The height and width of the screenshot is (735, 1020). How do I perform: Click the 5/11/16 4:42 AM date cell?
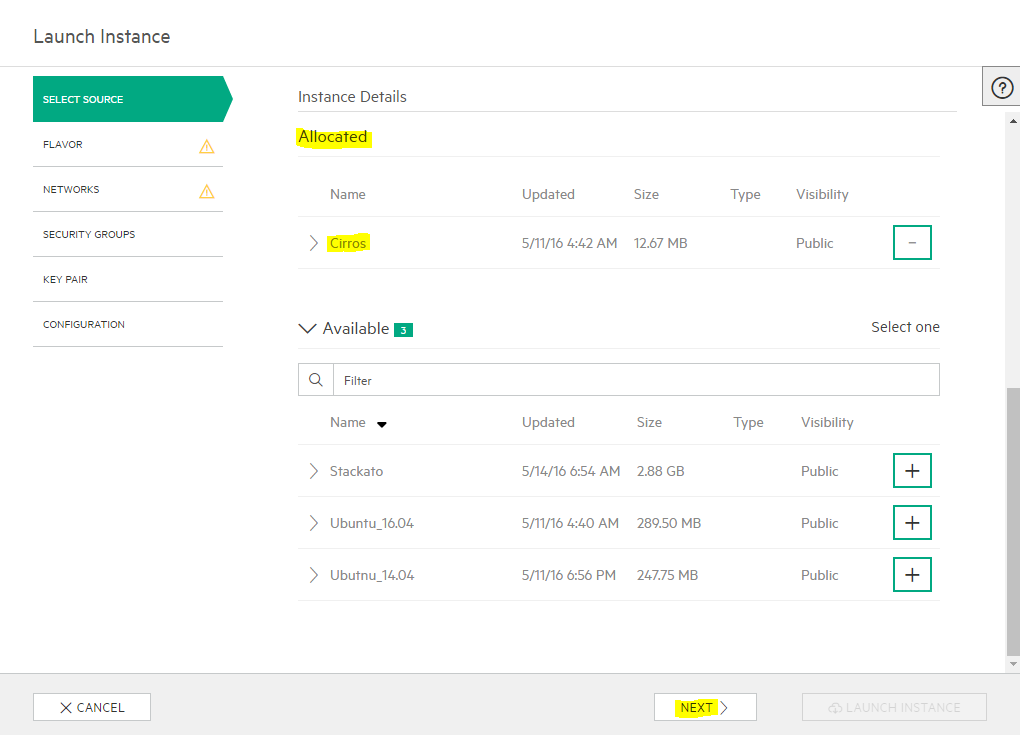coord(569,243)
